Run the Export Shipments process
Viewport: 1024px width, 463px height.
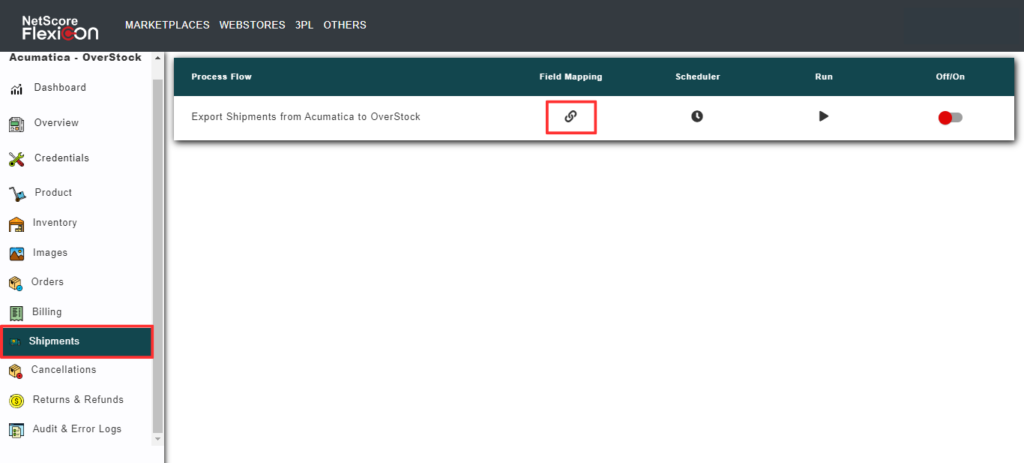click(823, 116)
